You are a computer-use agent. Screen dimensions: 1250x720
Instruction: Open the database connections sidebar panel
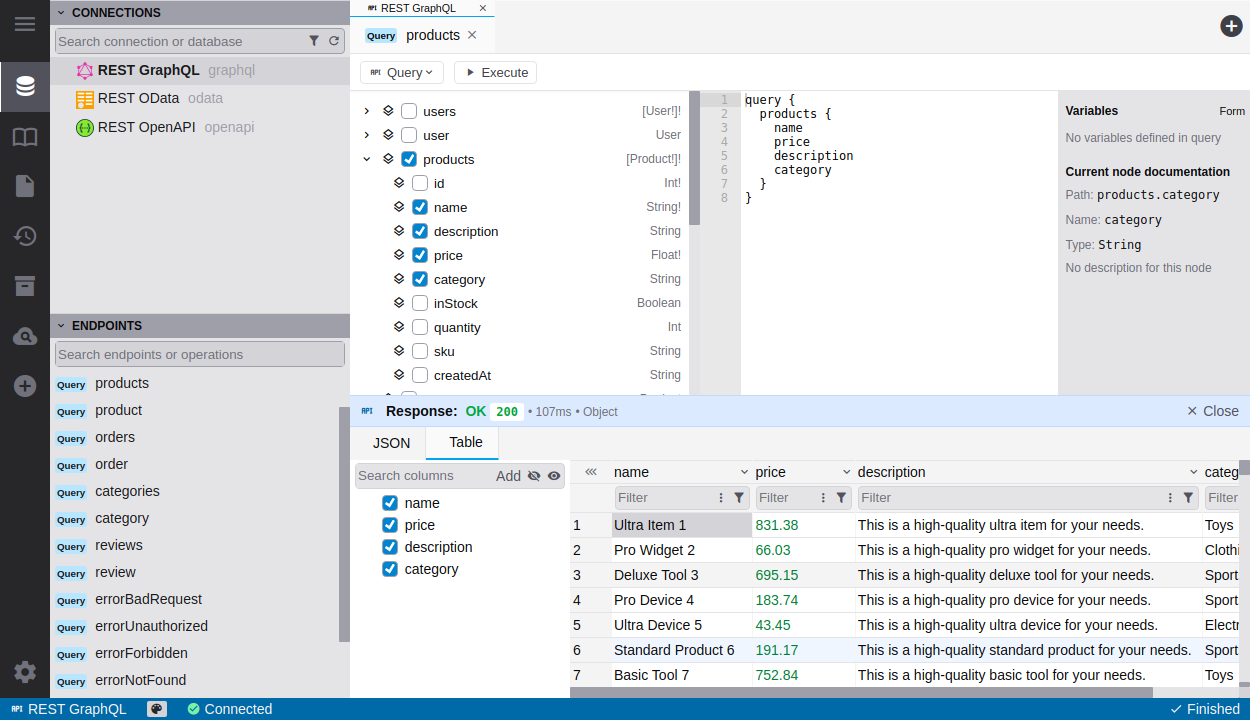25,86
